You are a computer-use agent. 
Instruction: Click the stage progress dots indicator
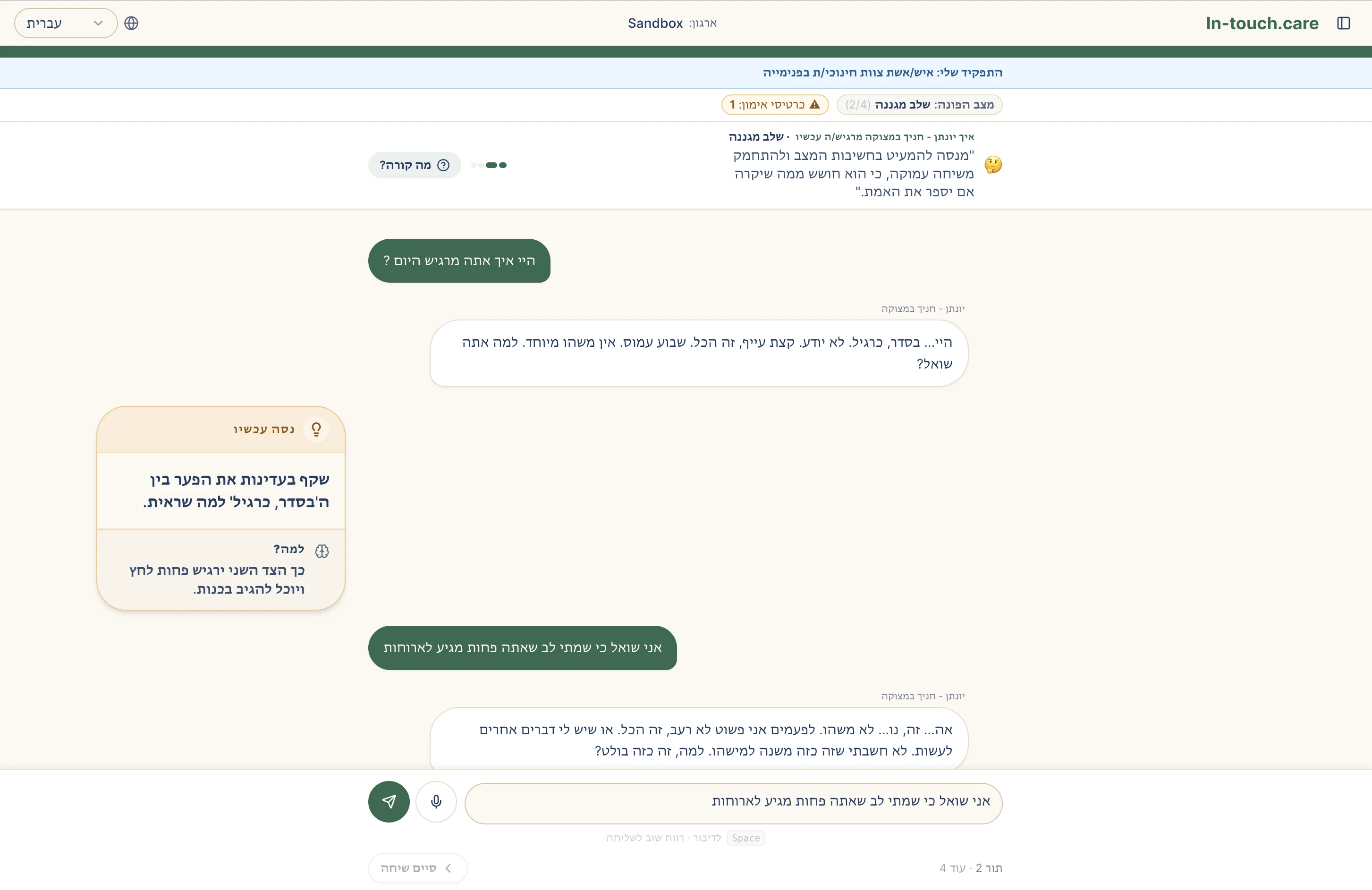[x=489, y=165]
